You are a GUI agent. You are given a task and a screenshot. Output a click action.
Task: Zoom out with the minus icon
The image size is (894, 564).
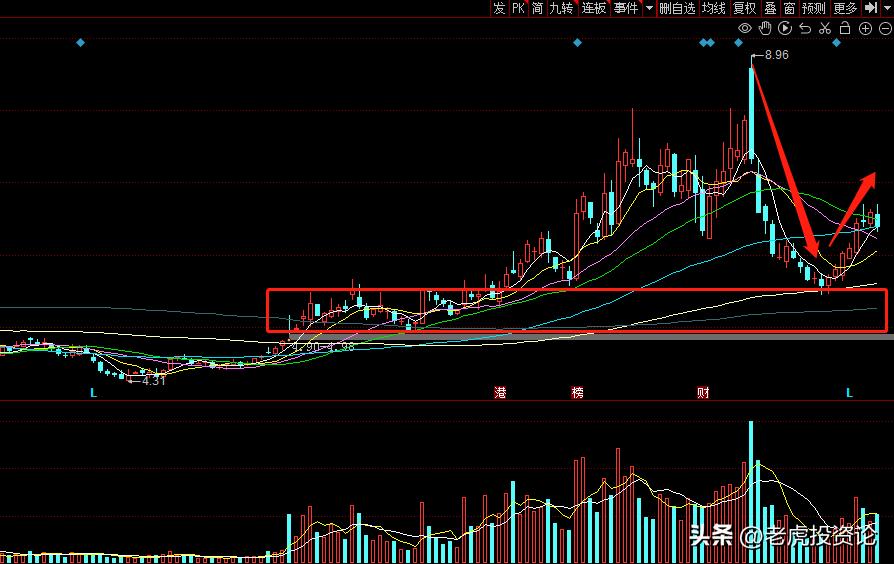click(885, 28)
